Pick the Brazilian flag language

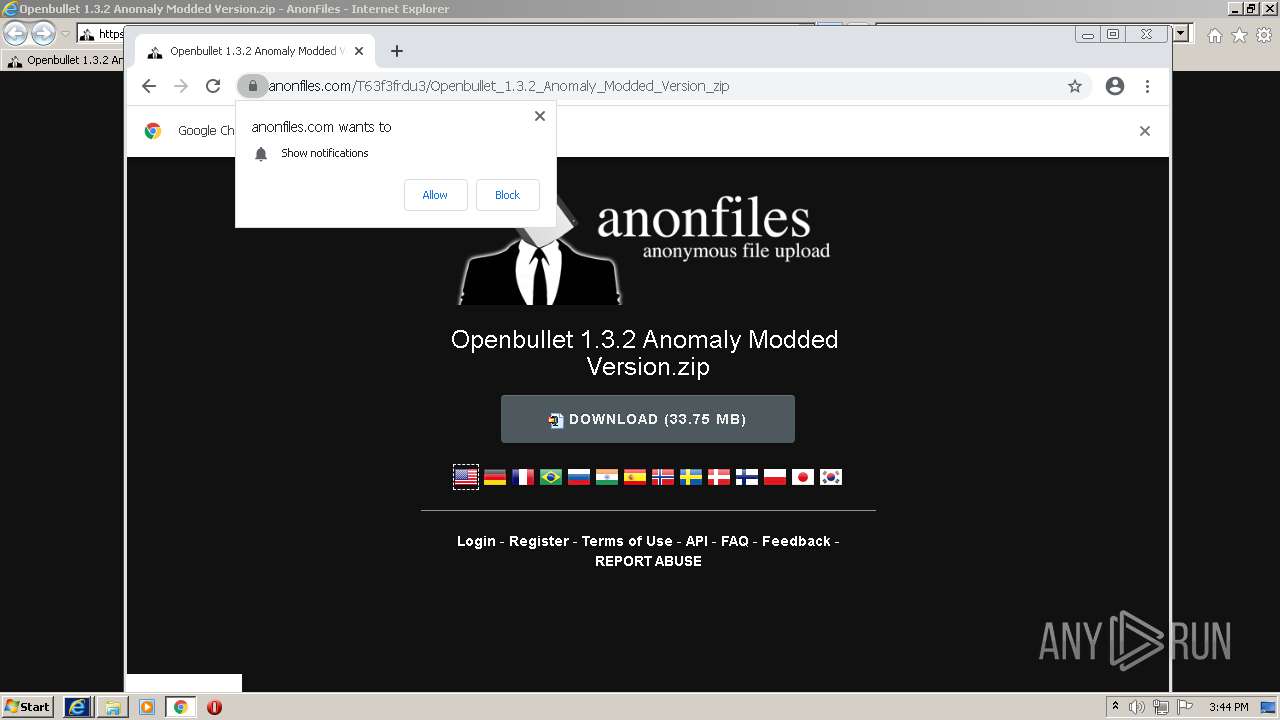pyautogui.click(x=550, y=477)
